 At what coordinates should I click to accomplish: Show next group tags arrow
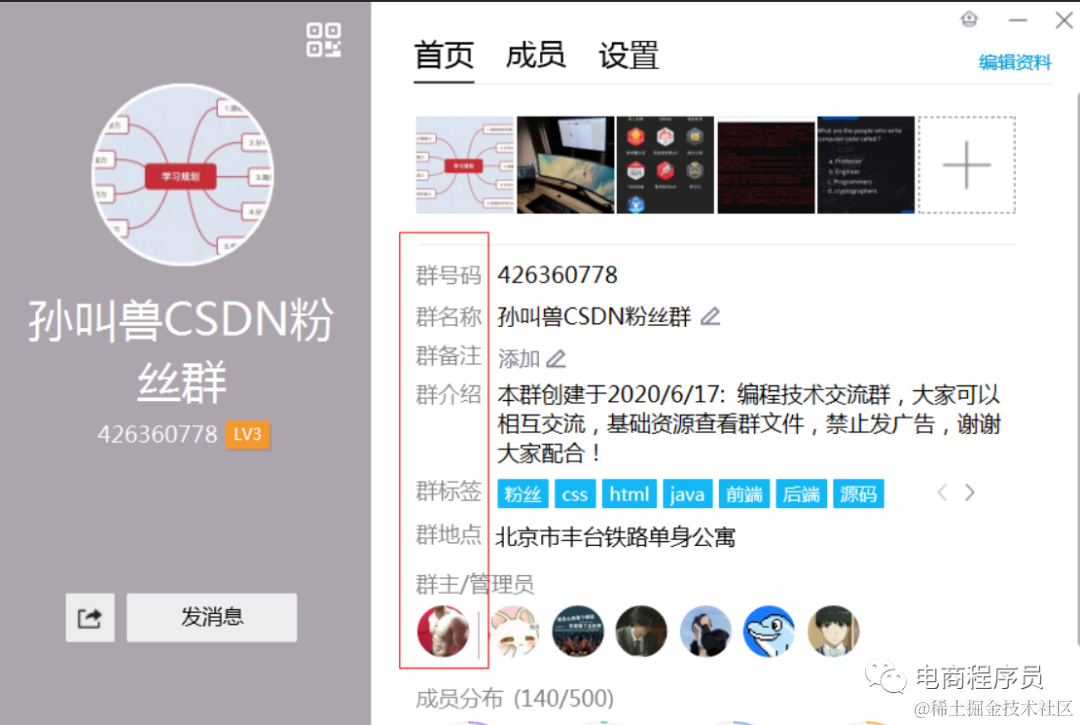click(x=970, y=492)
